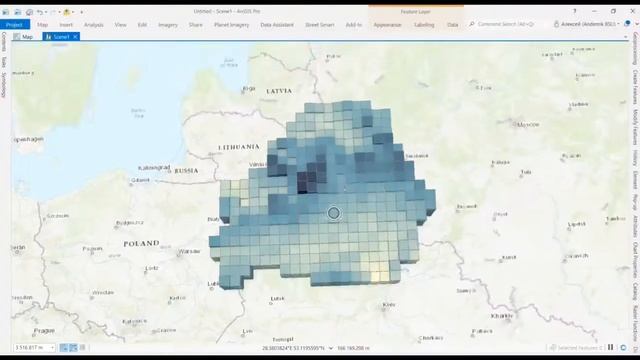Click the Project window title text
Viewport: 640px width, 360px height.
point(227,11)
